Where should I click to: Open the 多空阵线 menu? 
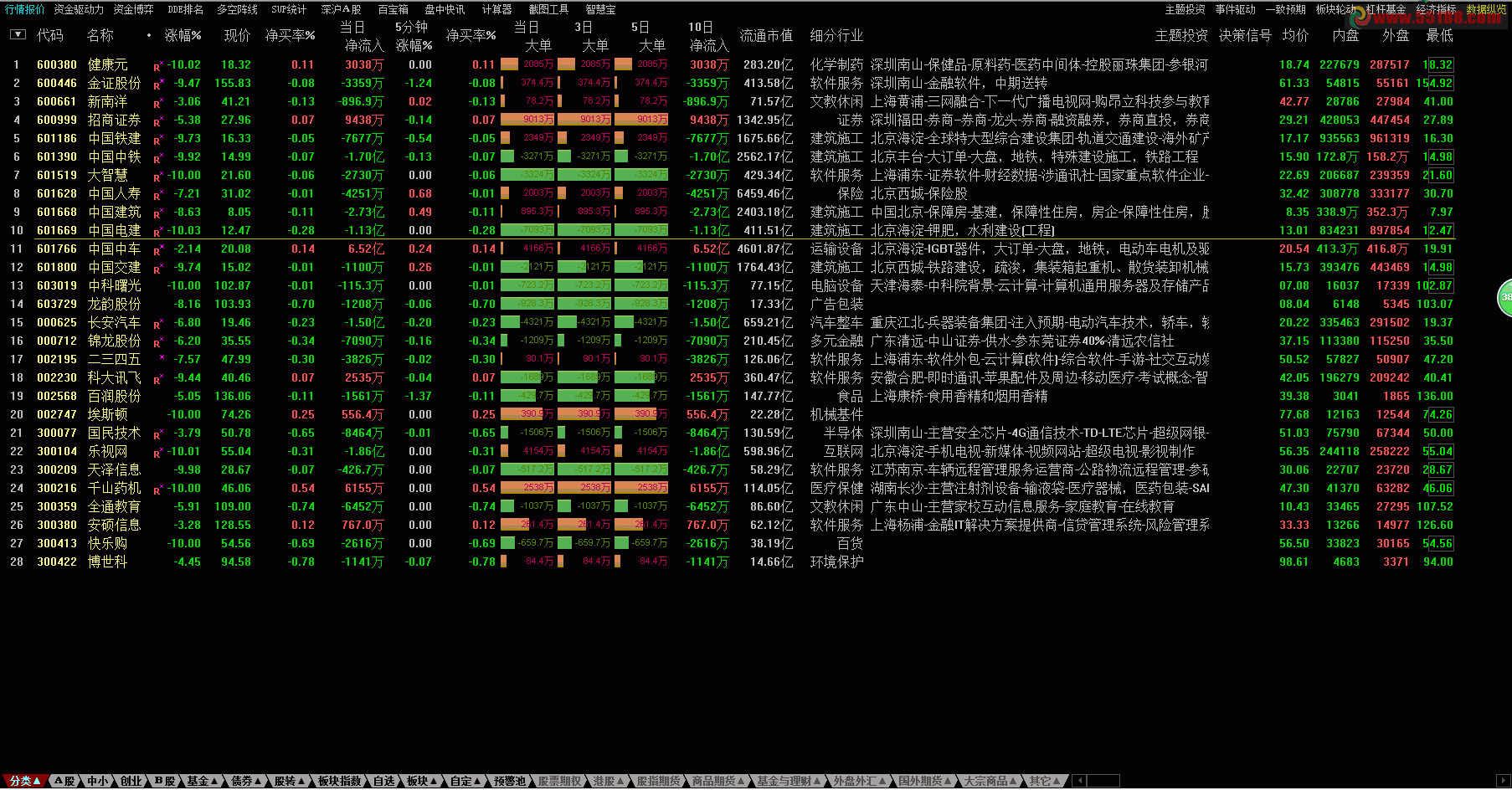(238, 9)
